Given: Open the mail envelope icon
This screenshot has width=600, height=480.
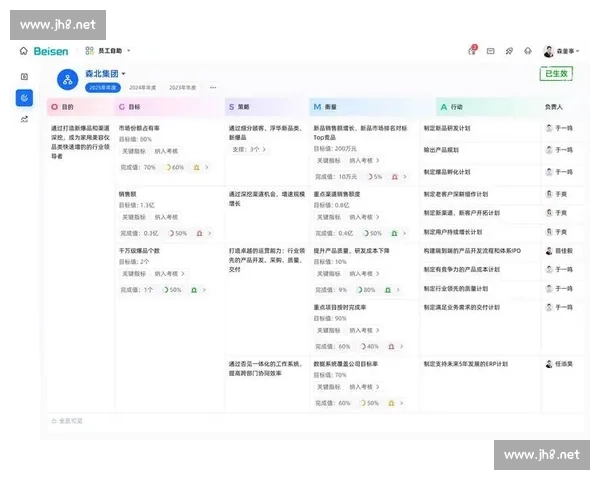Looking at the screenshot, I should pos(491,51).
